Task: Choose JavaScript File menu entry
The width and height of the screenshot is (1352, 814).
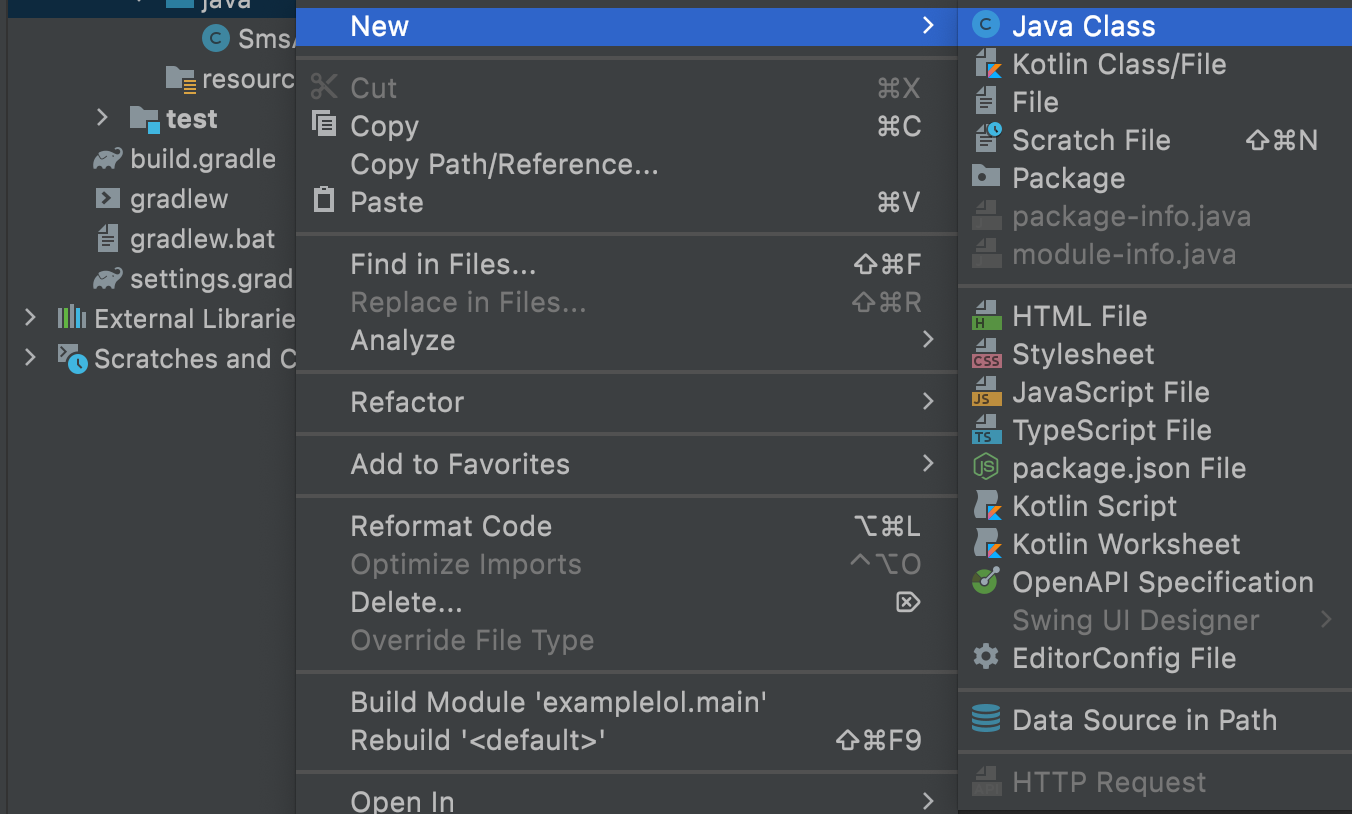Action: 1155,392
